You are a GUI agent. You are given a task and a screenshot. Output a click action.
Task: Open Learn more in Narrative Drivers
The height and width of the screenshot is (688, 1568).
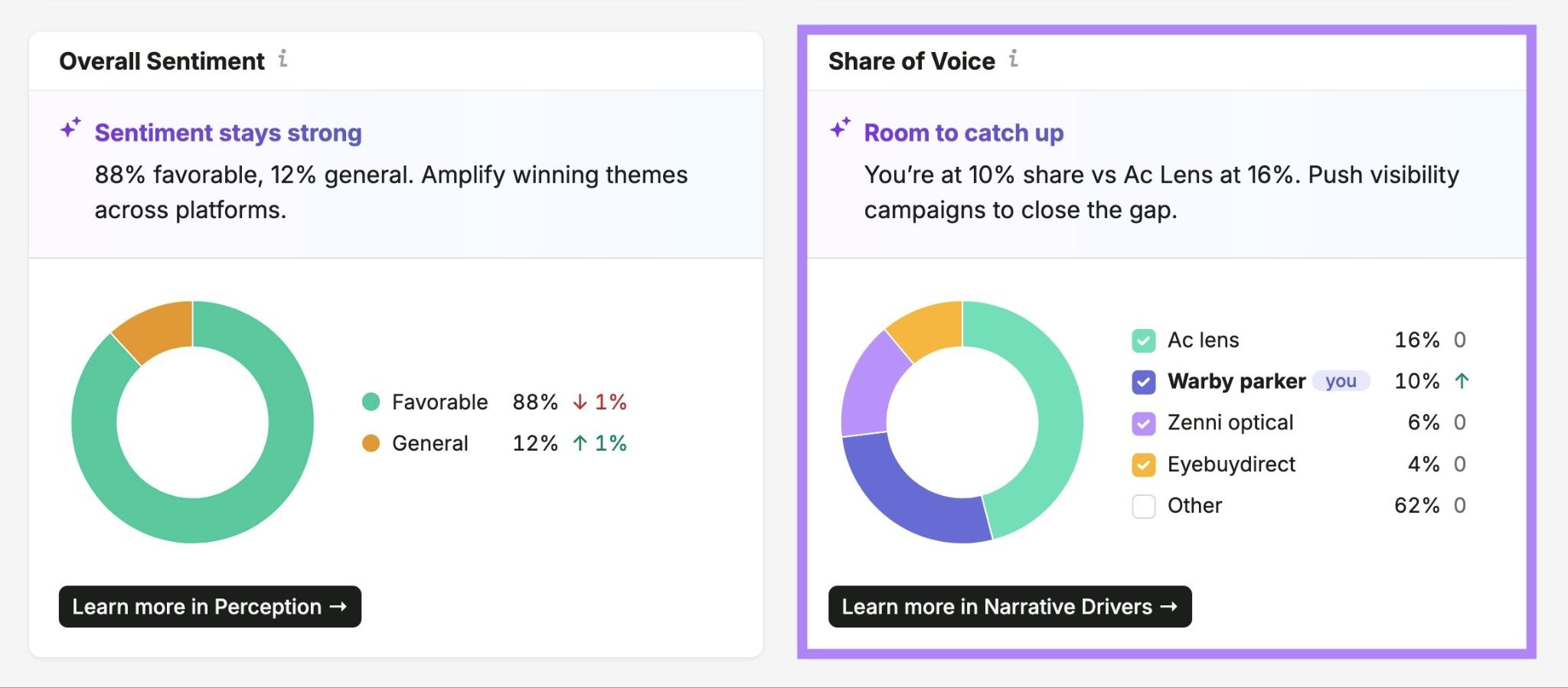pos(1010,607)
